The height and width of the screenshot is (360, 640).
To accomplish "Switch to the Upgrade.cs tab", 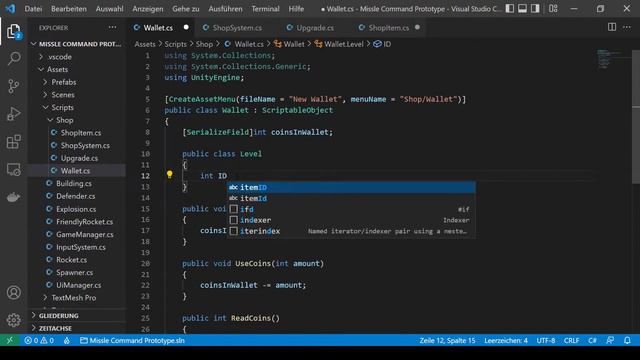I will pyautogui.click(x=310, y=27).
